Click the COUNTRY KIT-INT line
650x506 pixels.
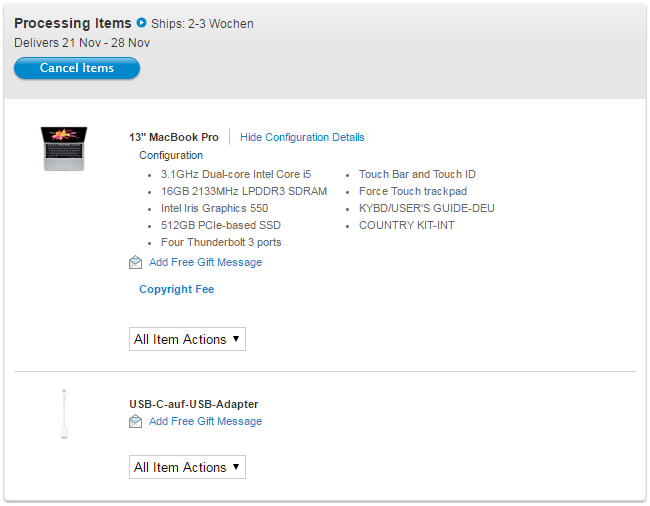(x=406, y=225)
